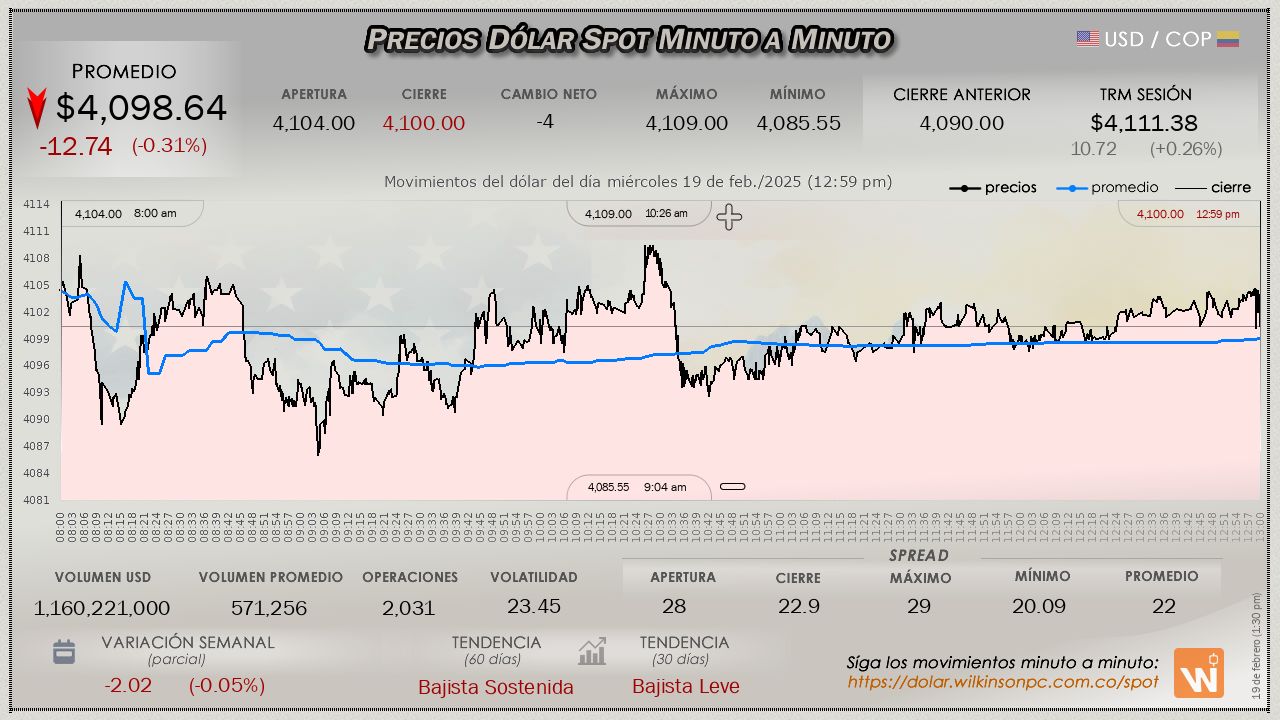Click the USD / COP currency pair label
This screenshot has width=1280, height=720.
point(1158,39)
